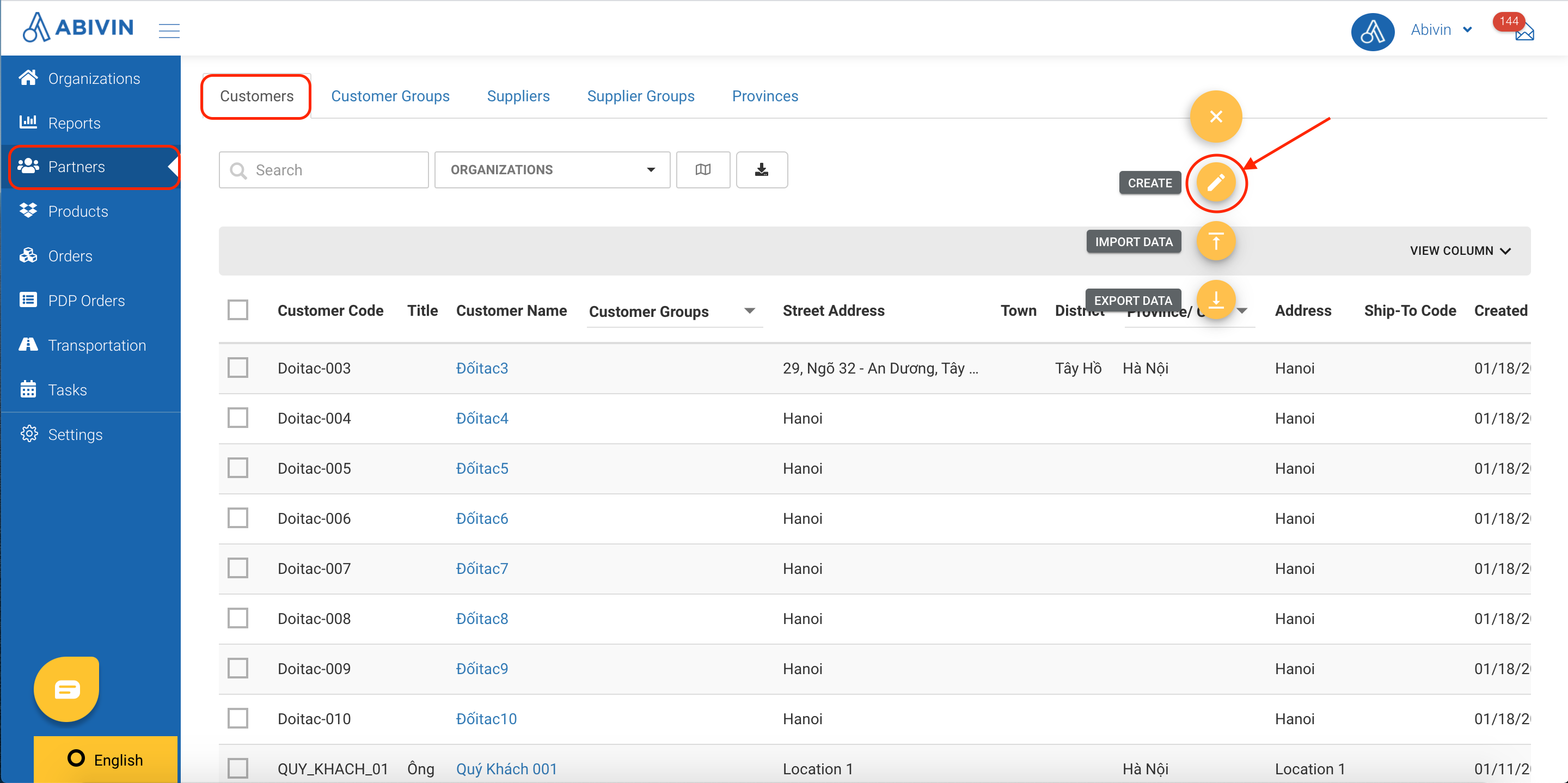Expand the View Column menu
The height and width of the screenshot is (783, 1568).
click(x=1460, y=250)
